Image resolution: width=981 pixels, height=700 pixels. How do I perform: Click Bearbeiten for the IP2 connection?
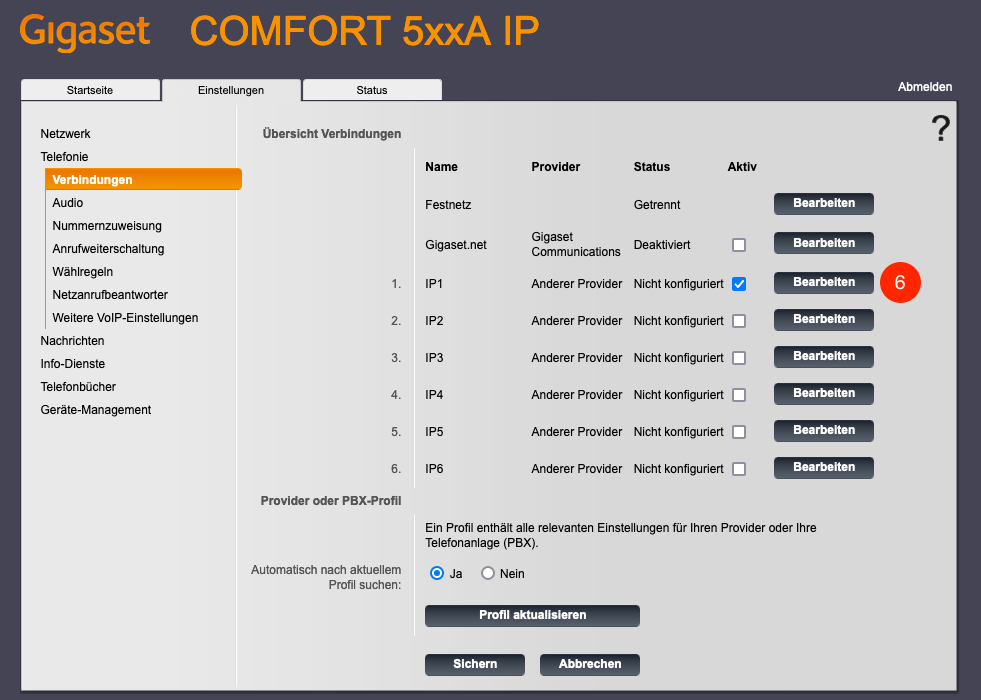[x=823, y=320]
